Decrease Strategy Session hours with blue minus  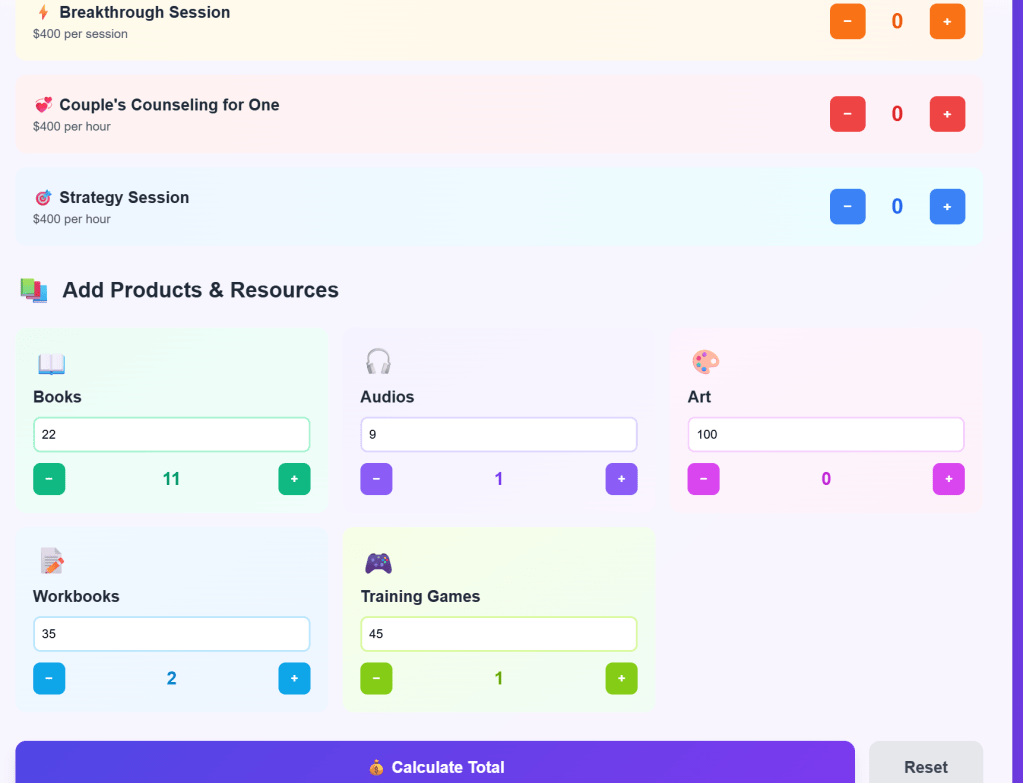(847, 206)
